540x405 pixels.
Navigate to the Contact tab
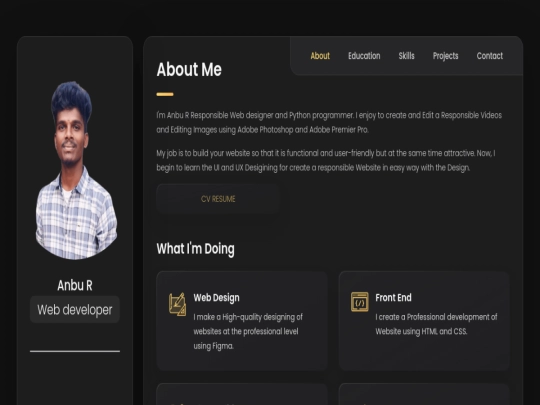click(489, 56)
